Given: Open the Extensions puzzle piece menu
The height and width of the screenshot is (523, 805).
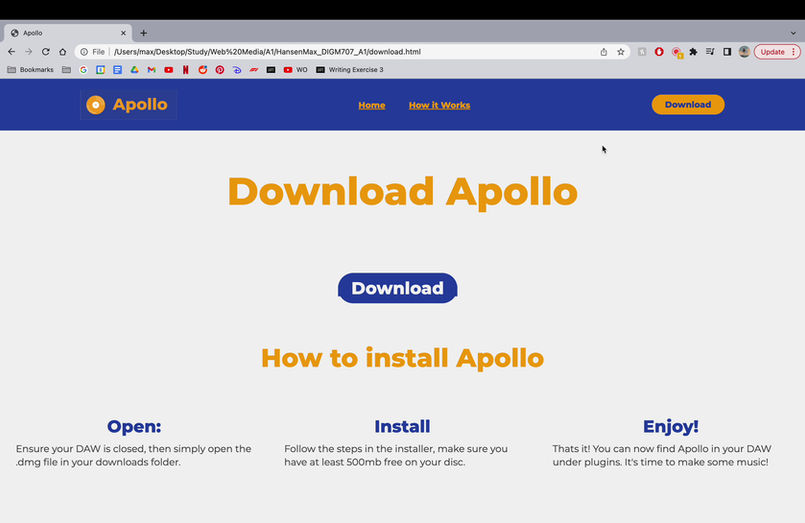Looking at the screenshot, I should click(x=693, y=52).
